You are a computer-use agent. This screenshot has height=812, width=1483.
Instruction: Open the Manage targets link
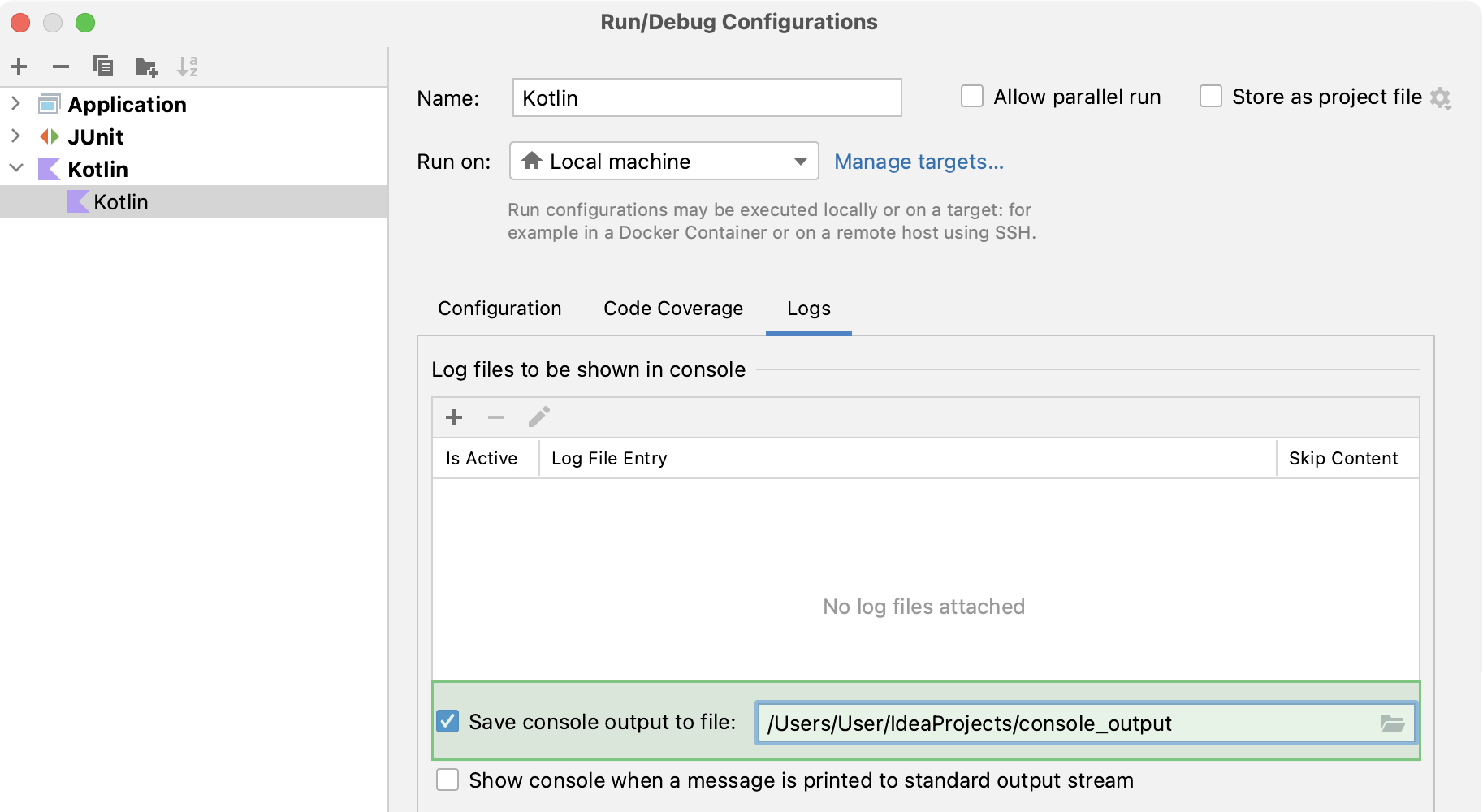[919, 162]
